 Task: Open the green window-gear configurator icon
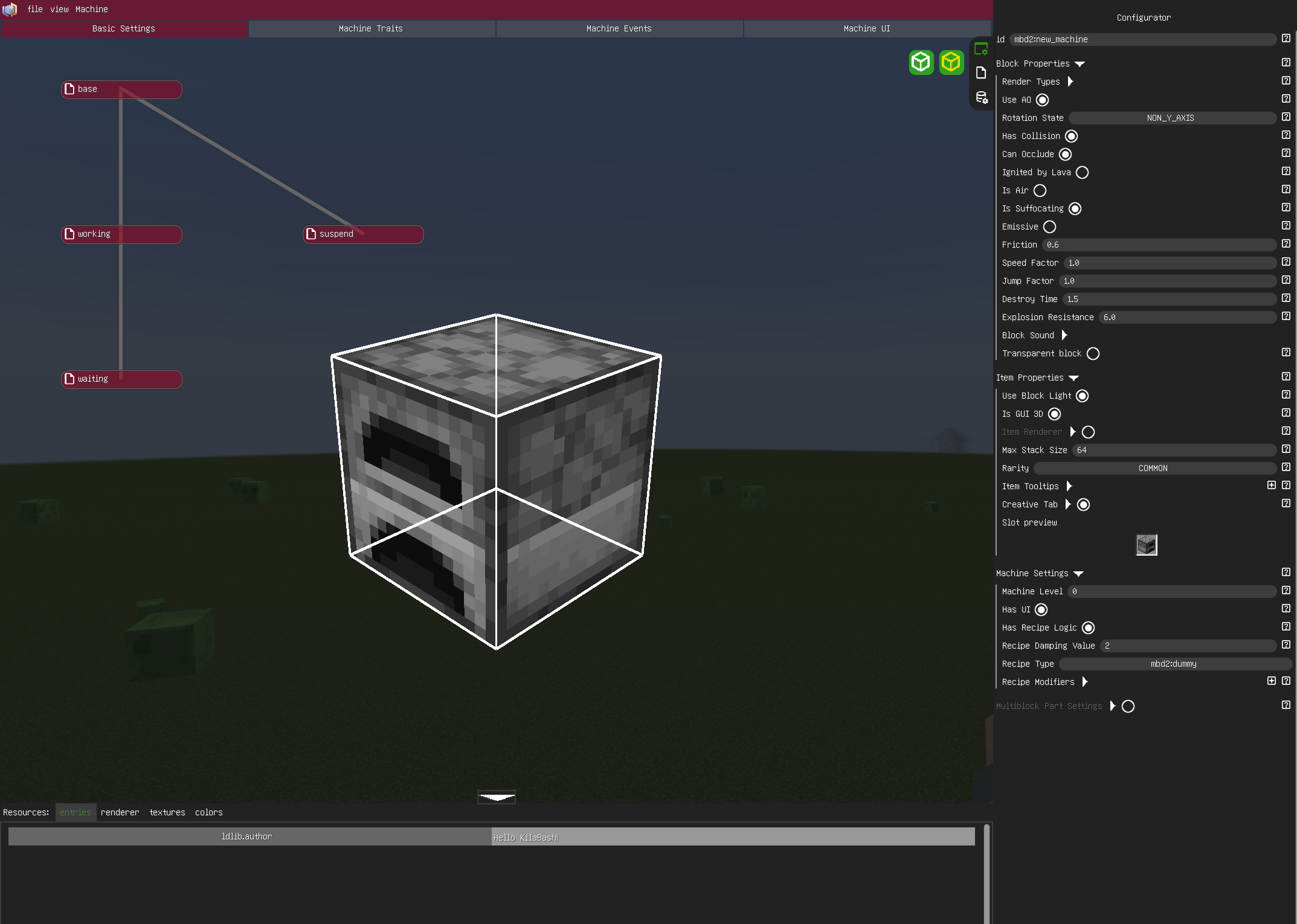coord(981,50)
